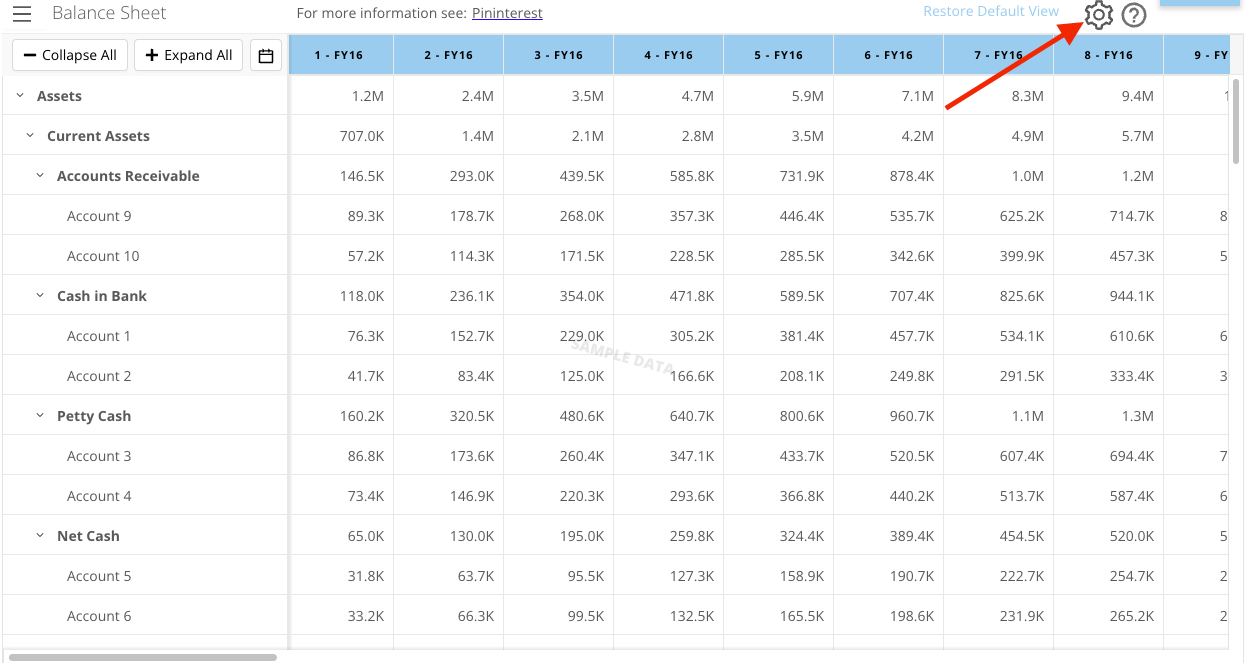This screenshot has width=1246, height=663.
Task: Collapse the Assets row
Action: [x=19, y=96]
